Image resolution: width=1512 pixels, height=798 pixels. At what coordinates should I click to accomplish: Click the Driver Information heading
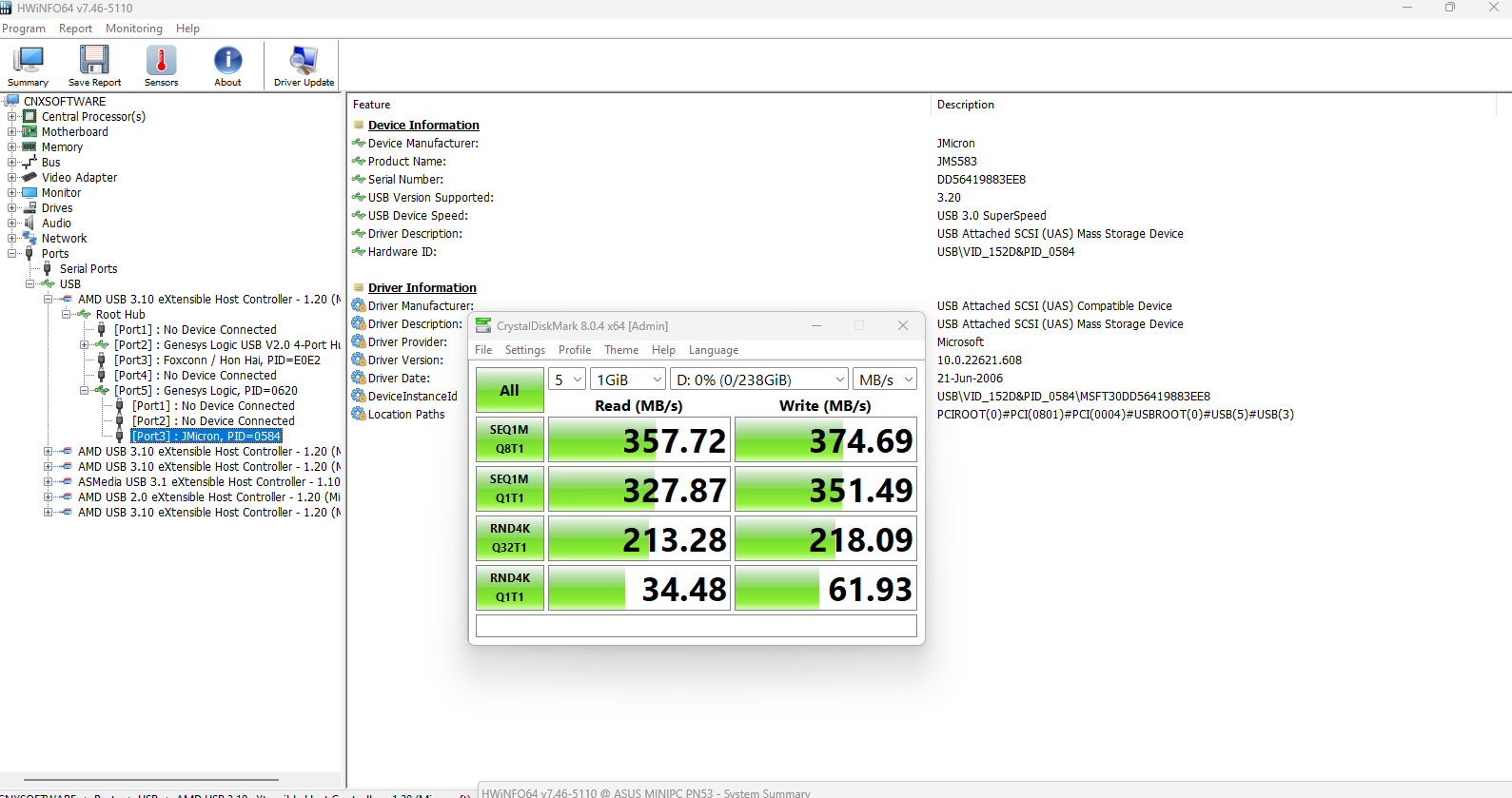click(422, 287)
